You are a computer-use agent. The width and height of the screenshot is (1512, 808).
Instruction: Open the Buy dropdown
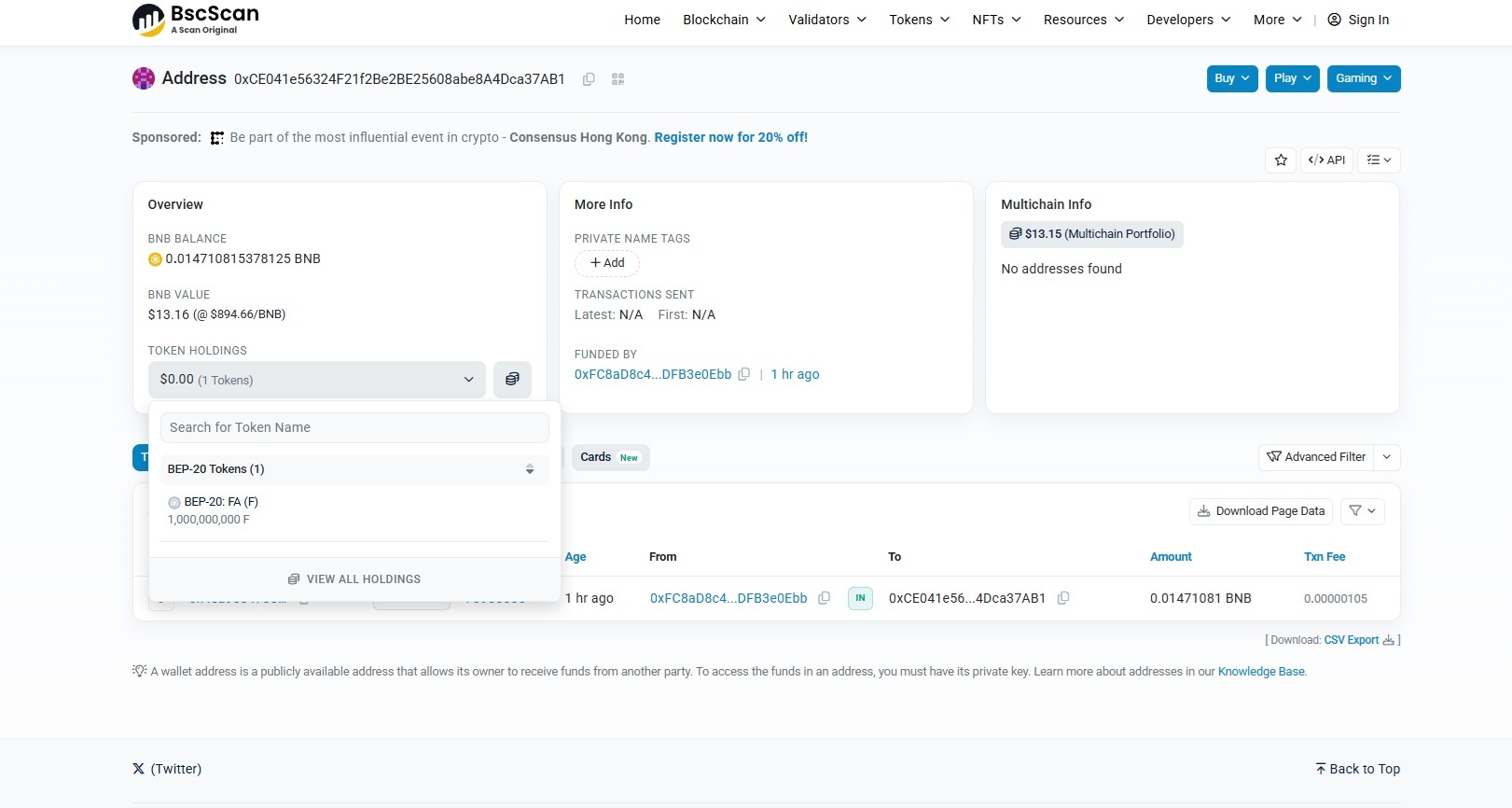(x=1232, y=78)
